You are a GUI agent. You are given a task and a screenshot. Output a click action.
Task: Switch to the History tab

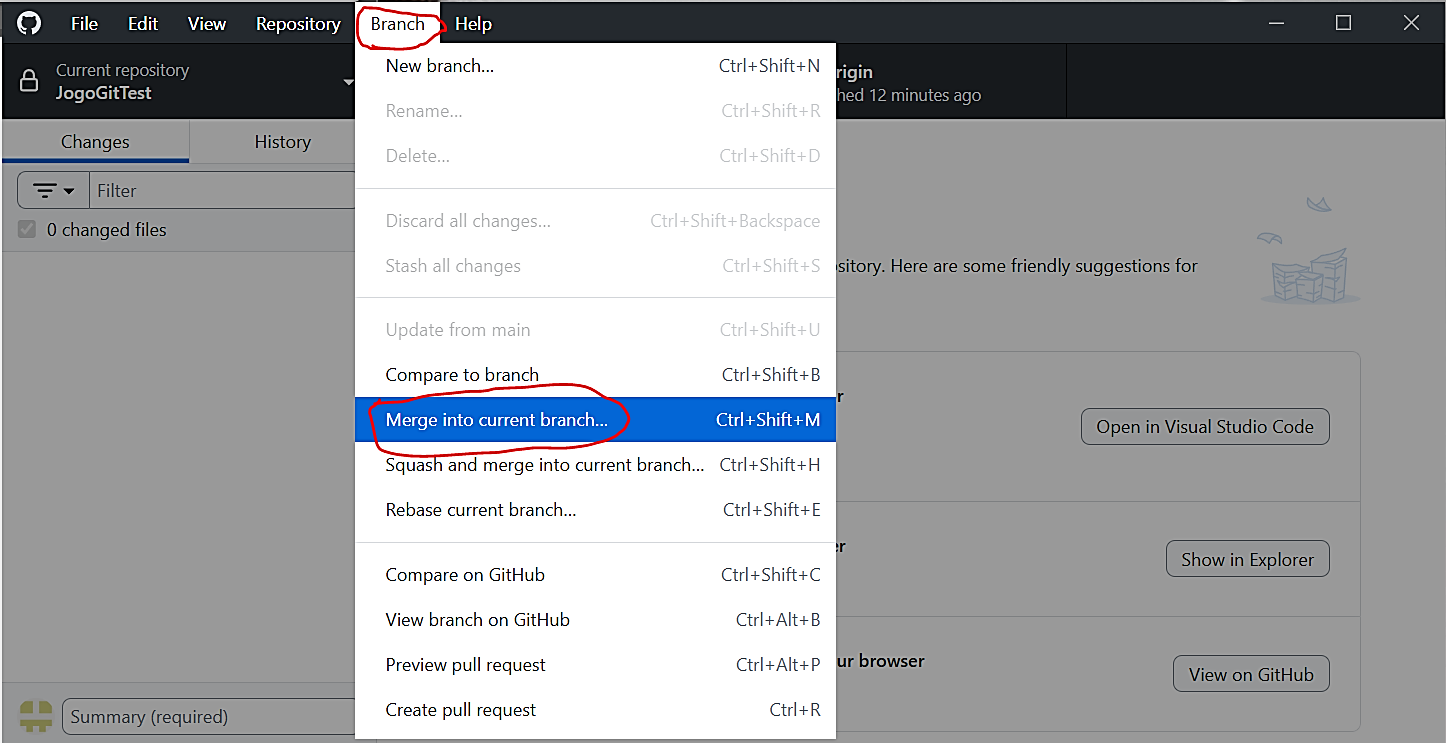pos(282,142)
